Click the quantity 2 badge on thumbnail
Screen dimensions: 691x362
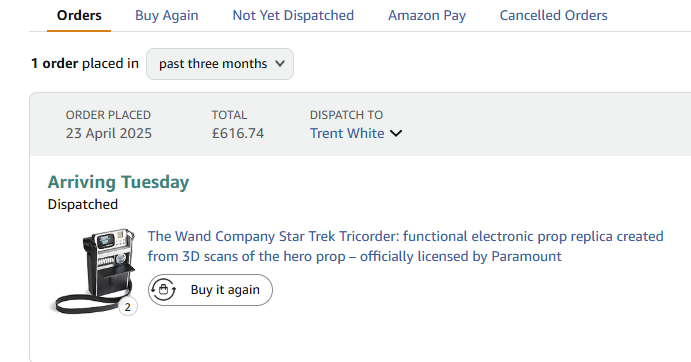coord(127,307)
